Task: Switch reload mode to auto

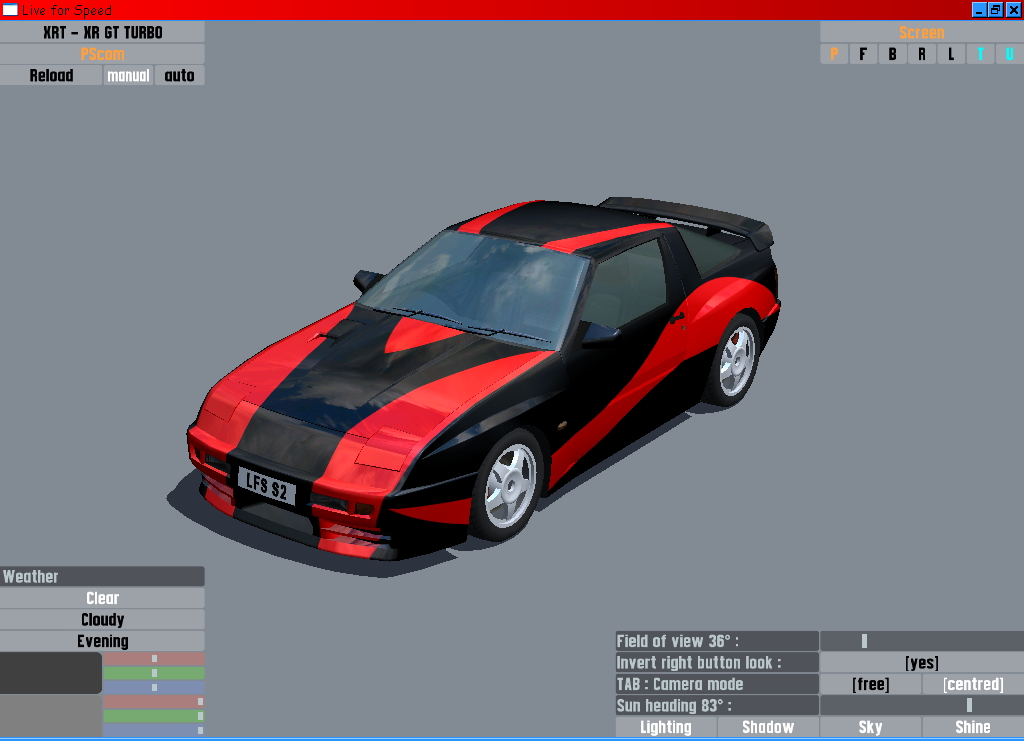Action: coord(180,75)
